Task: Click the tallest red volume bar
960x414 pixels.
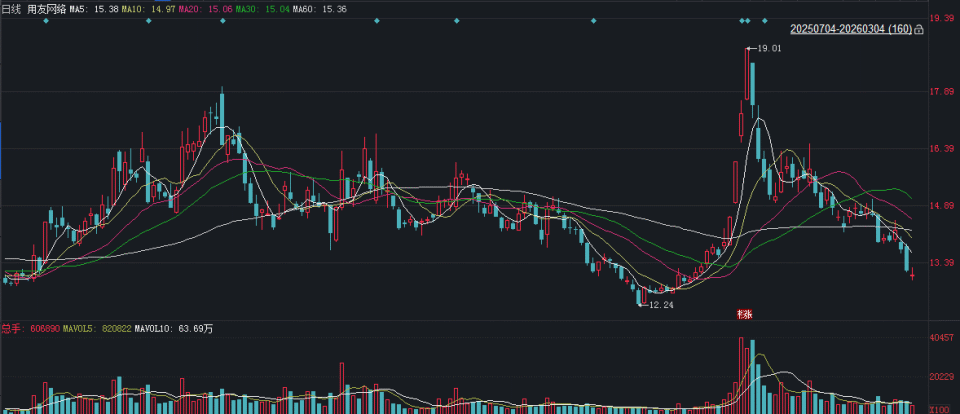Action: pyautogui.click(x=741, y=375)
